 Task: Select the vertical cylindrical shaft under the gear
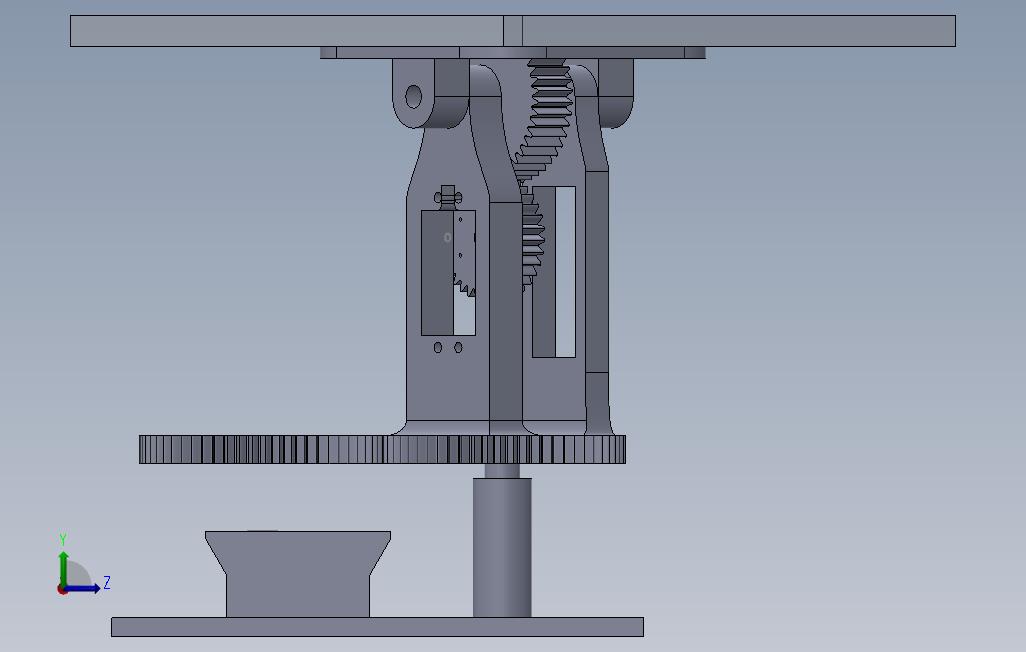[x=502, y=547]
